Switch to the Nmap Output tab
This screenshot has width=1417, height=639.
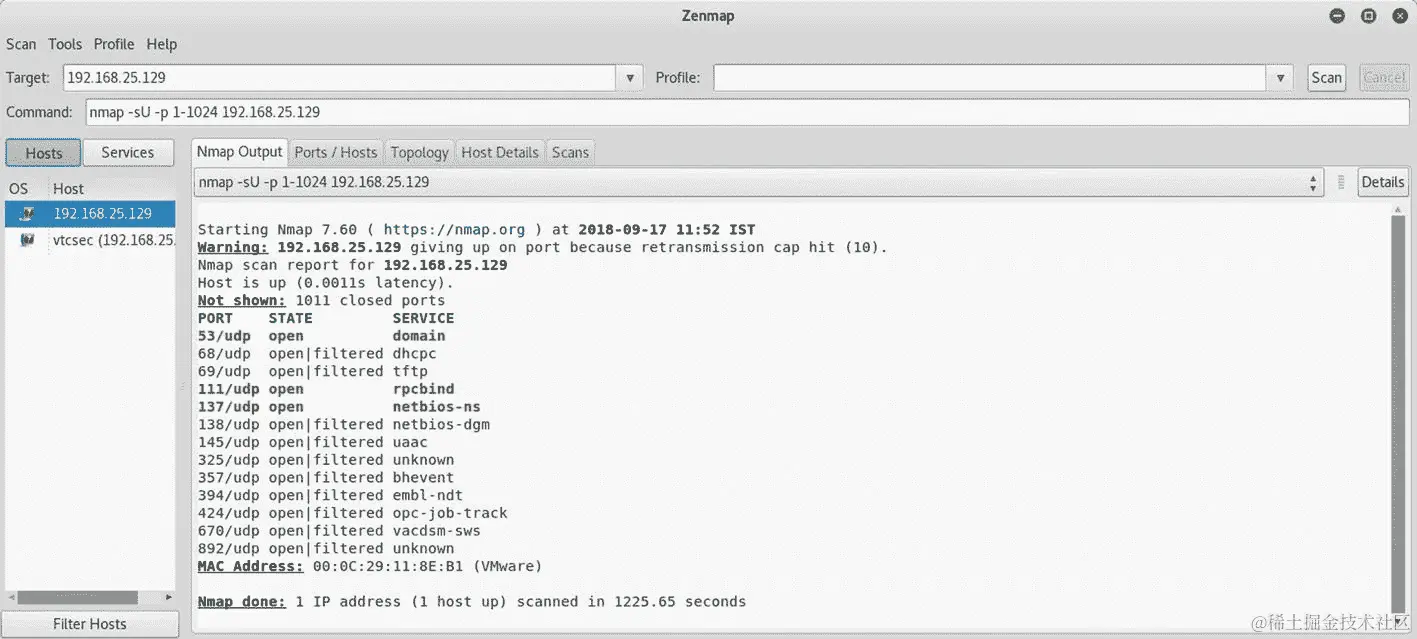coord(239,152)
